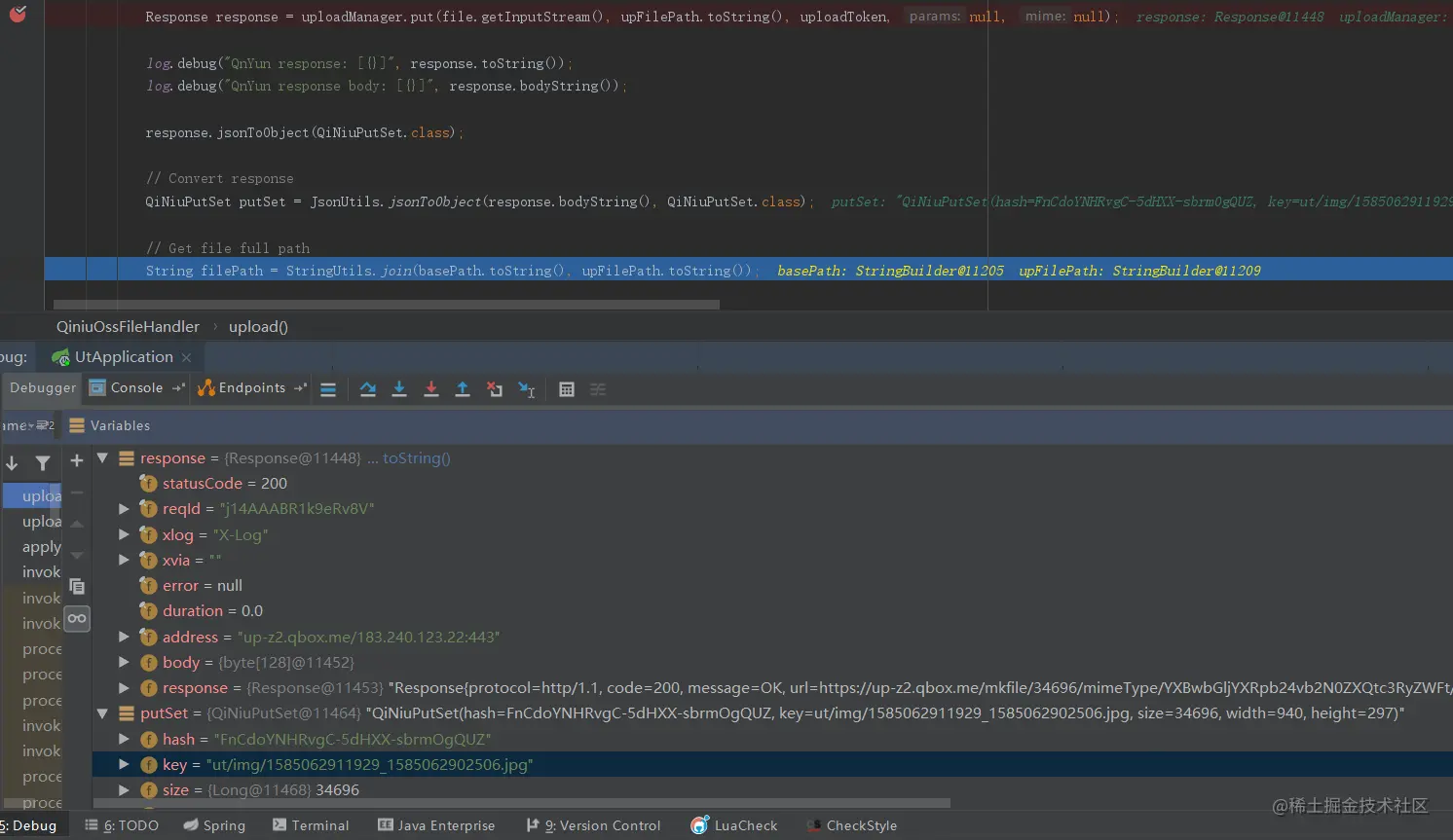1453x840 pixels.
Task: Open the Java Enterprise tool window
Action: click(x=436, y=825)
